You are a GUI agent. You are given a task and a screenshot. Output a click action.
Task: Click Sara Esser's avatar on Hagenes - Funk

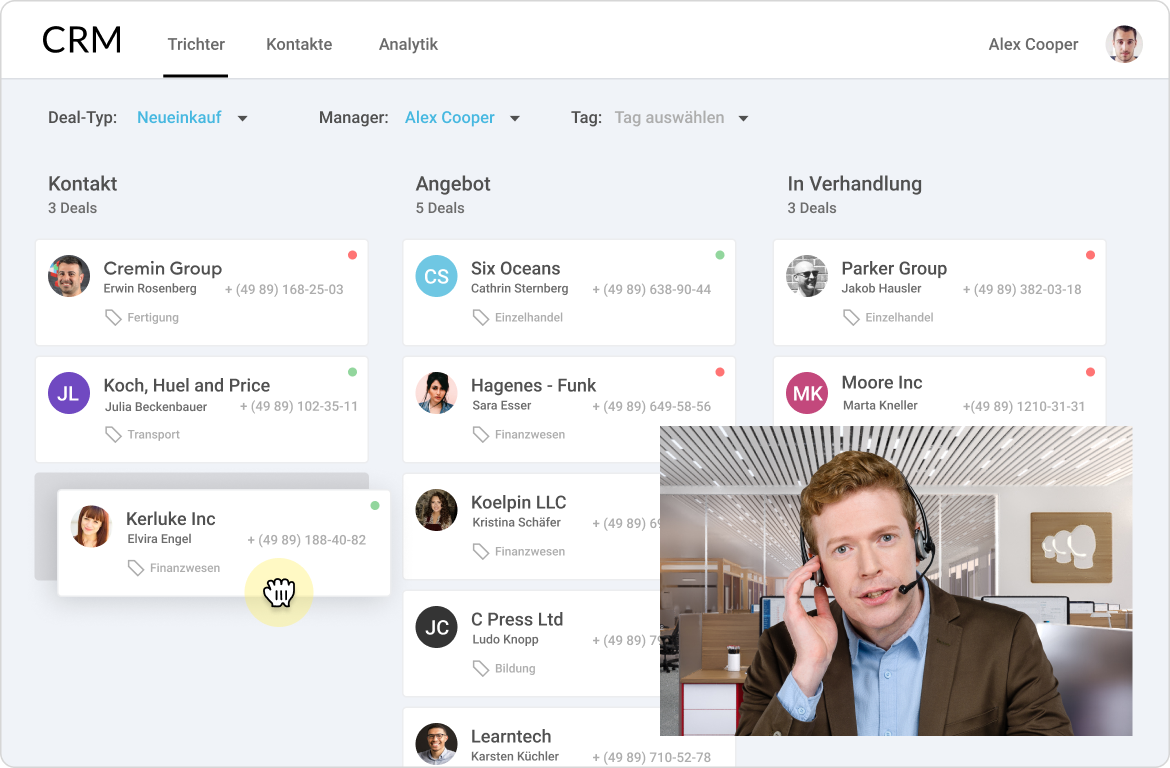pyautogui.click(x=437, y=393)
